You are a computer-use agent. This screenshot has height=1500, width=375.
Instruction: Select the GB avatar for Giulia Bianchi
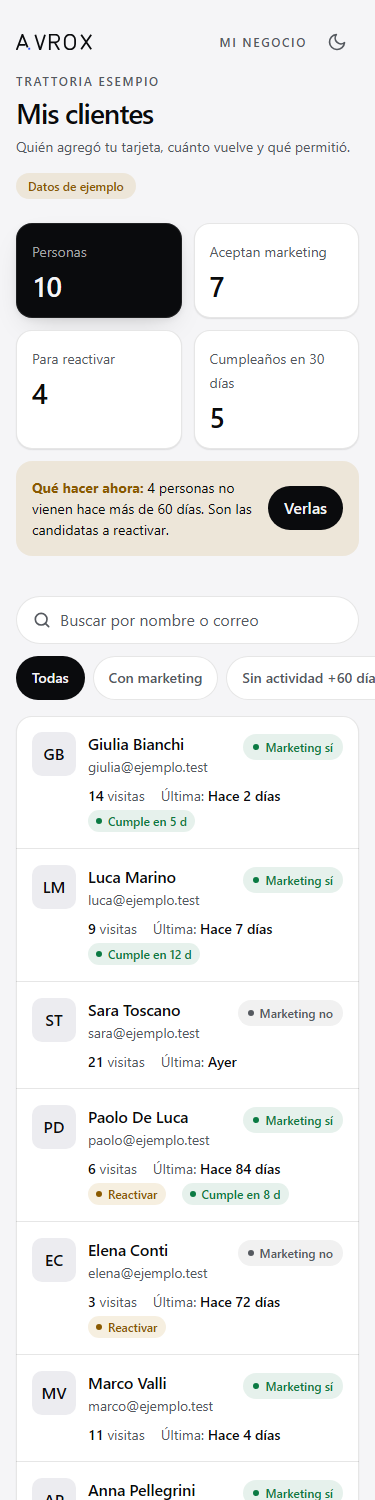(54, 754)
